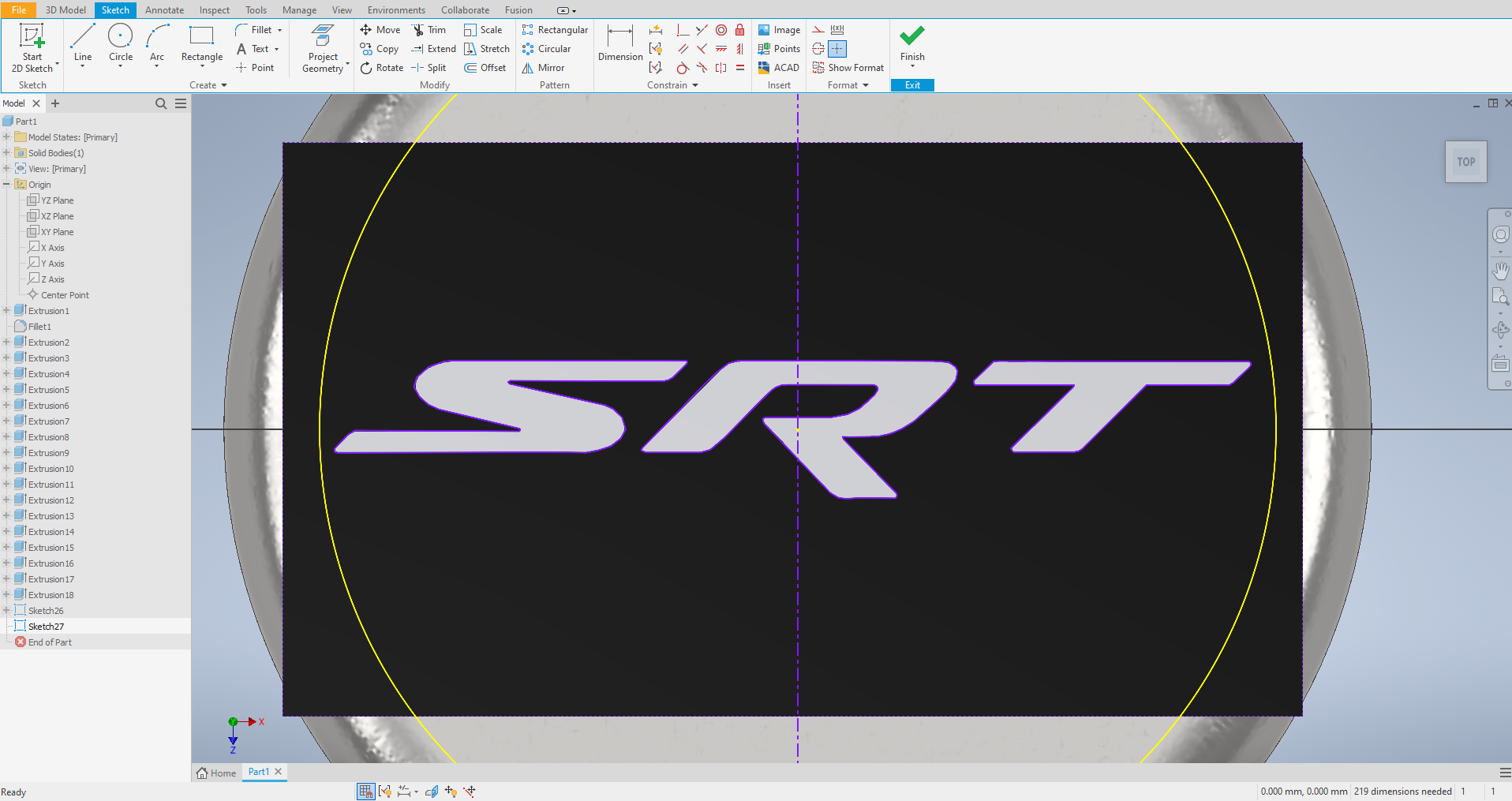Switch to the 3D Model tab
1512x801 pixels.
coord(65,9)
